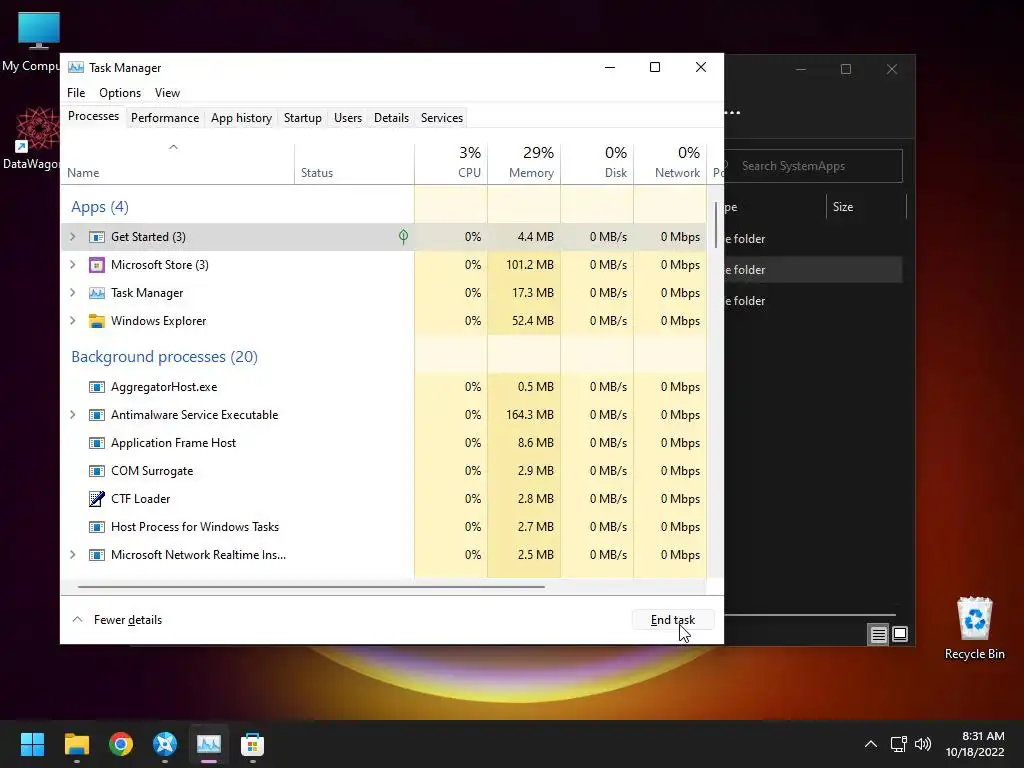Viewport: 1024px width, 768px height.
Task: Open the Recycle Bin desktop icon
Action: click(x=974, y=628)
